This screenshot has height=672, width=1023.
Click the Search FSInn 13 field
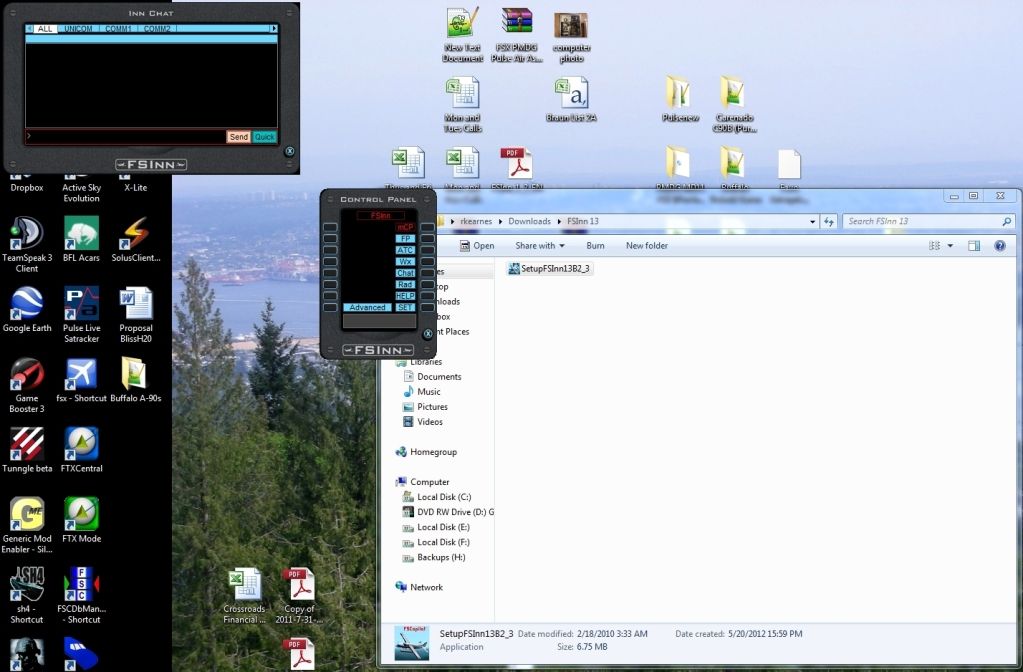pos(928,222)
